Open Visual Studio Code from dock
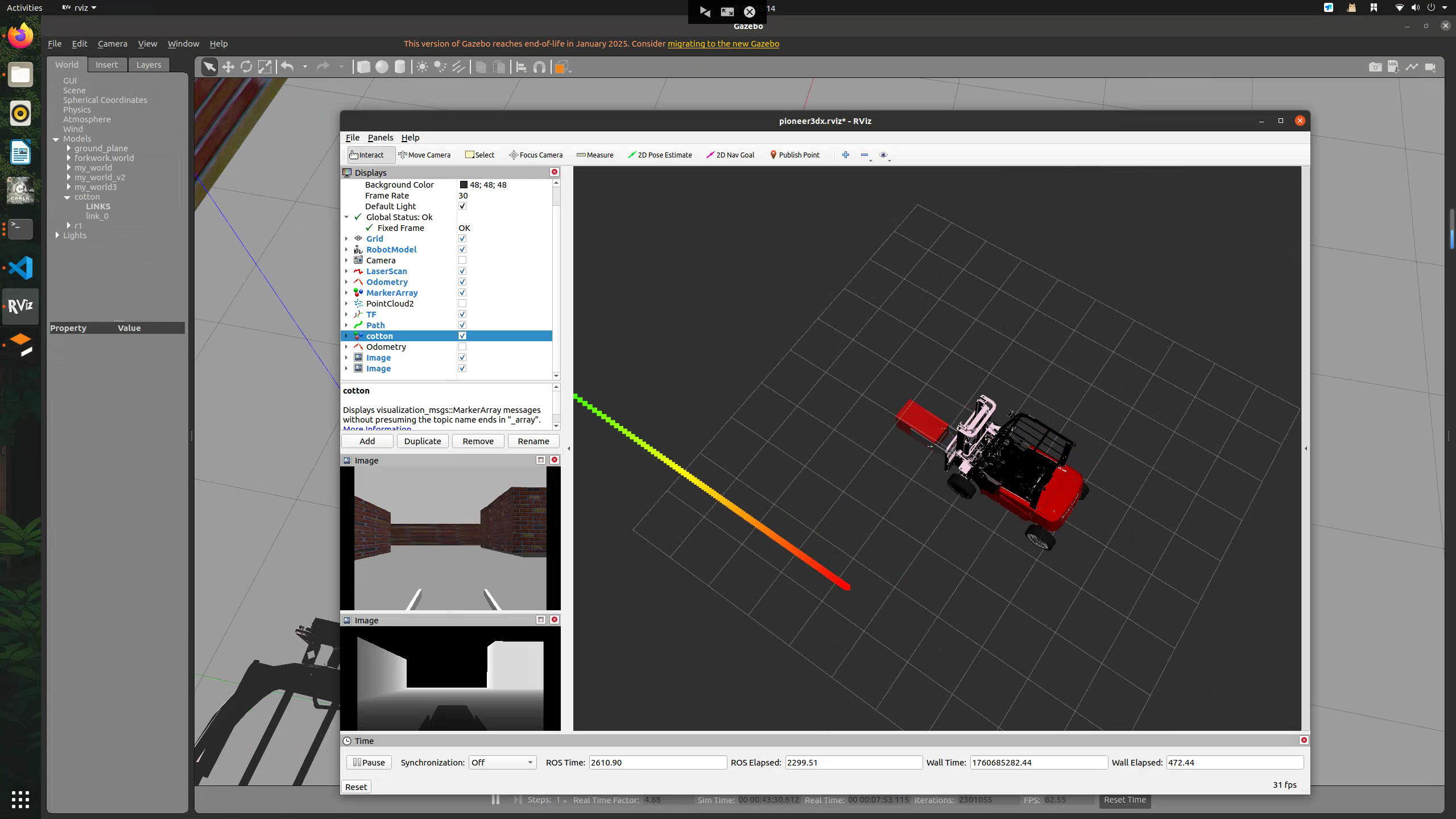Image resolution: width=1456 pixels, height=819 pixels. click(x=20, y=268)
